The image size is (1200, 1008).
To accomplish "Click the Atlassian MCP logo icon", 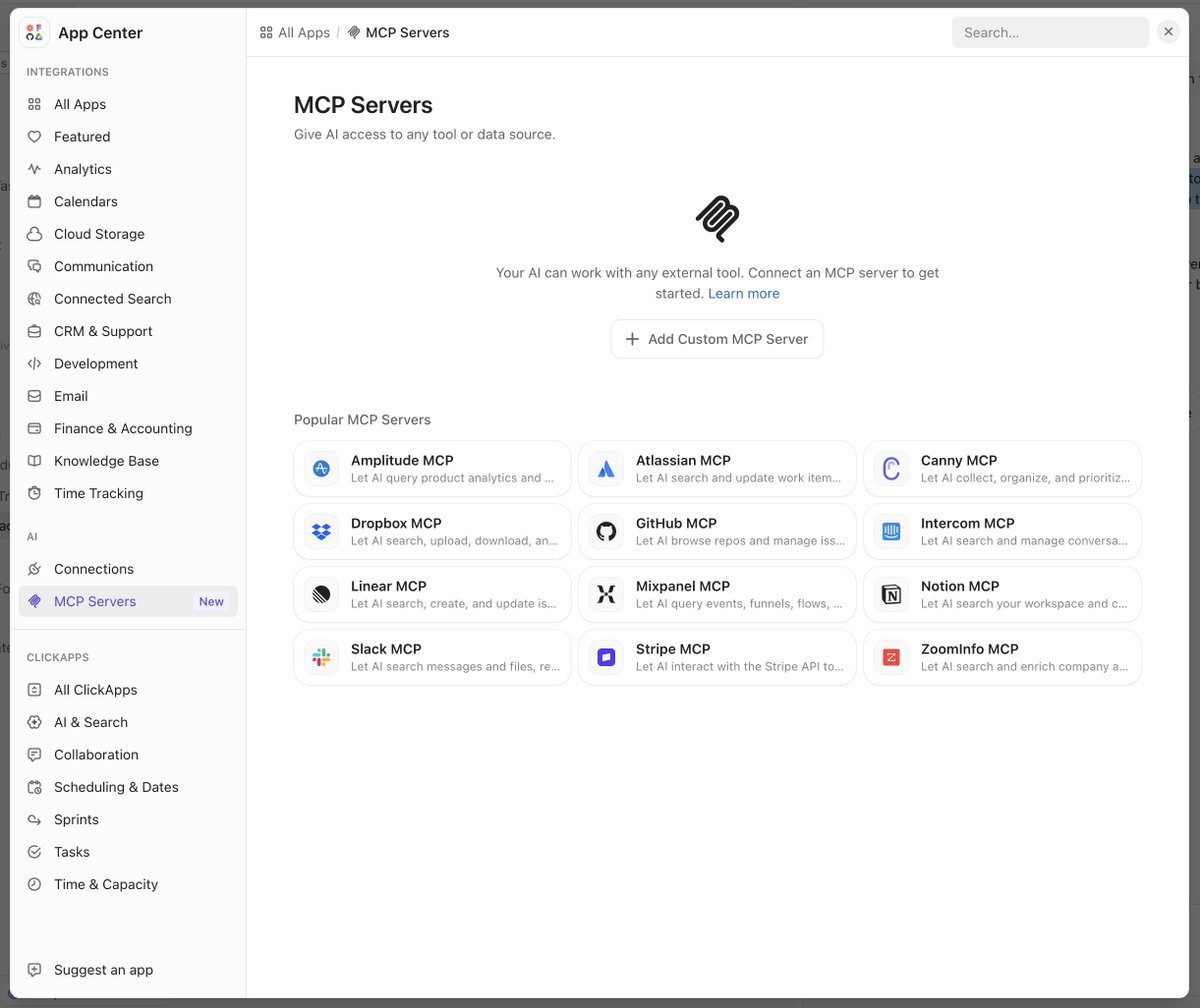I will [x=606, y=468].
